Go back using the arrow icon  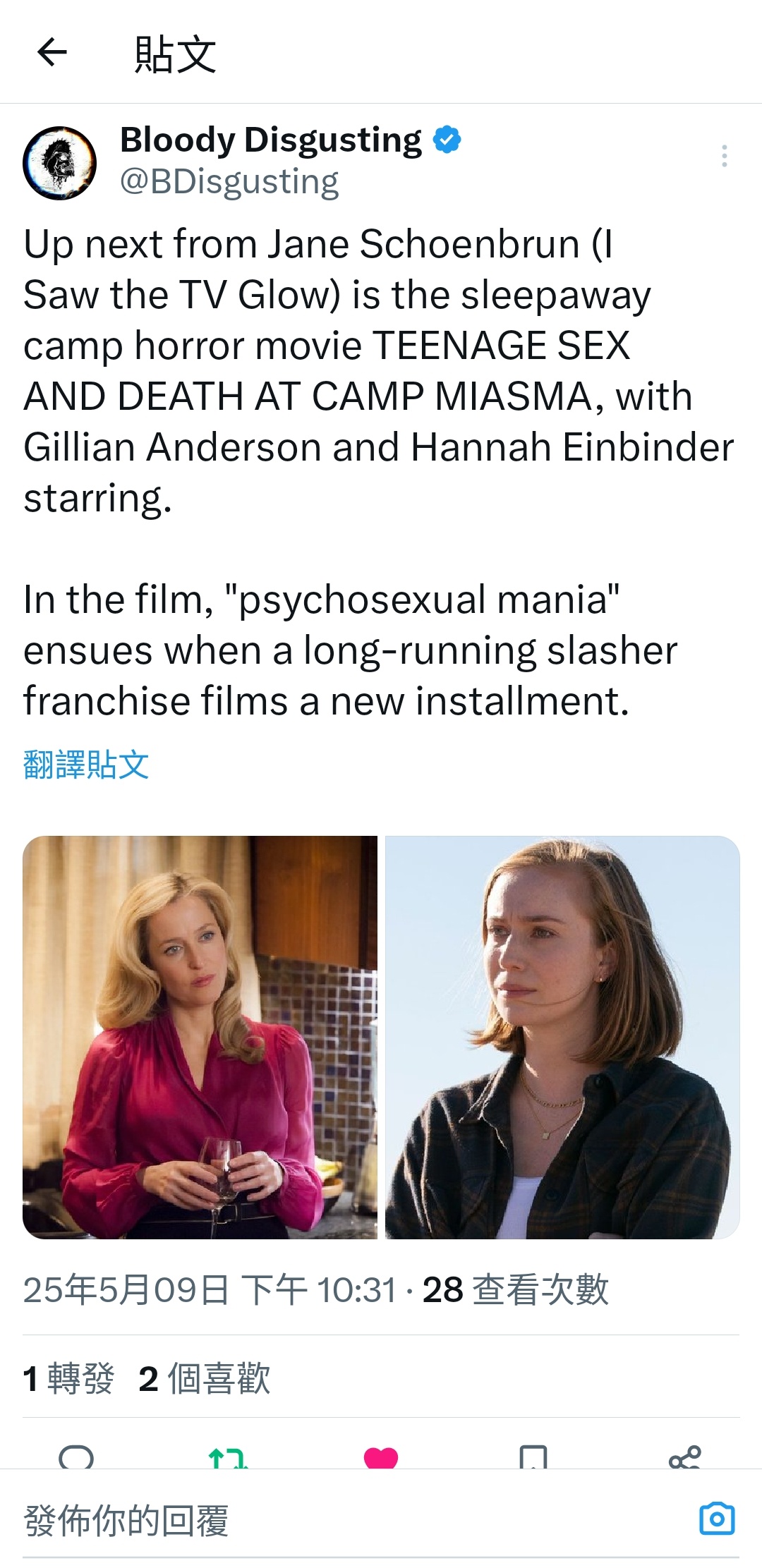pos(52,52)
